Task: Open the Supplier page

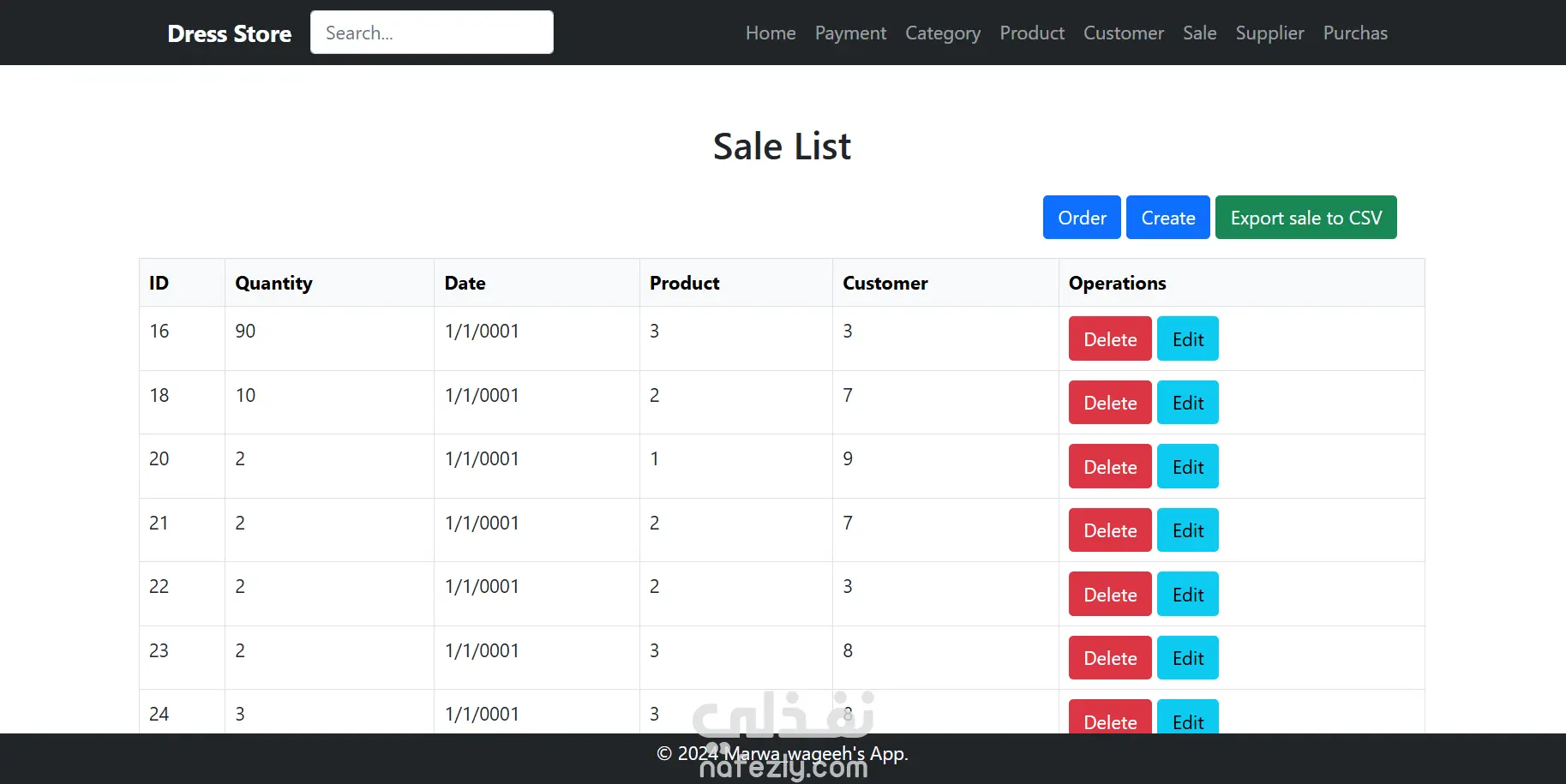Action: point(1269,33)
